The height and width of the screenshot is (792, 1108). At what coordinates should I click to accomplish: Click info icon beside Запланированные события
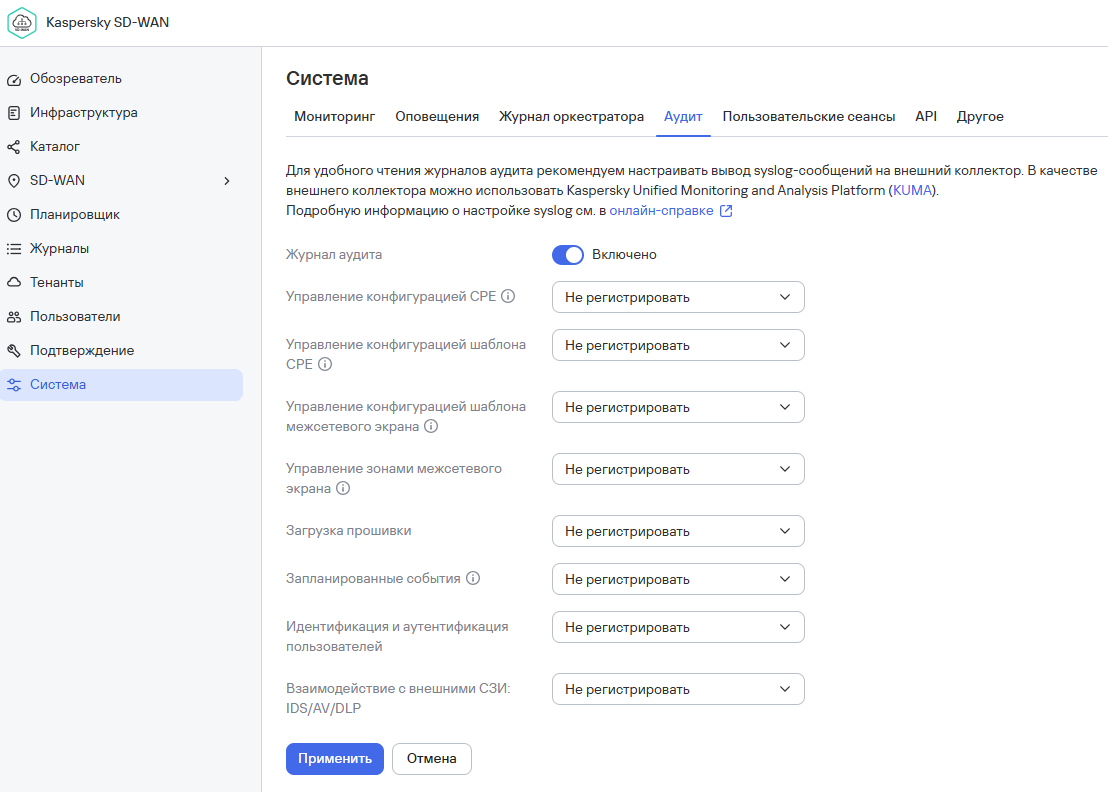coord(473,578)
